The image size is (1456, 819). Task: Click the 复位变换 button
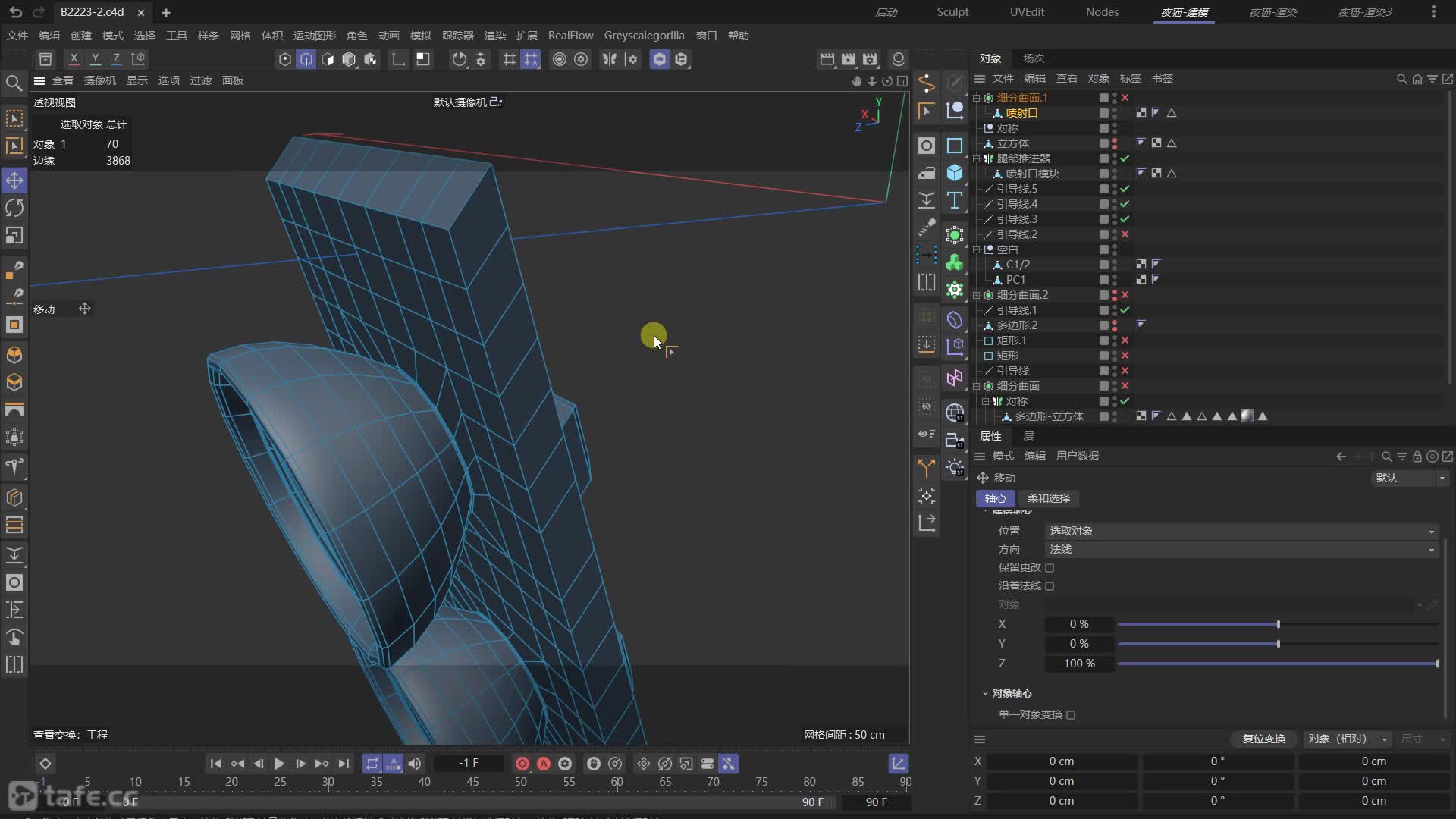click(1263, 739)
